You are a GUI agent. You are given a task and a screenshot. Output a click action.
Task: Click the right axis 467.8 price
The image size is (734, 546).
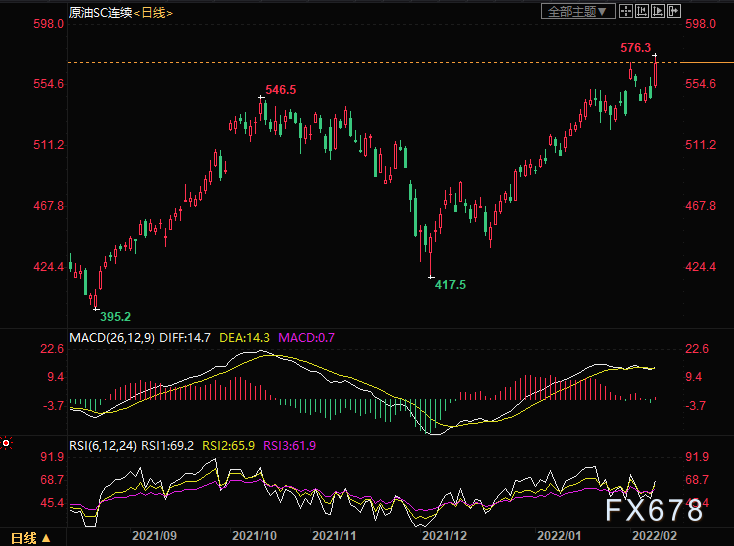click(x=700, y=206)
